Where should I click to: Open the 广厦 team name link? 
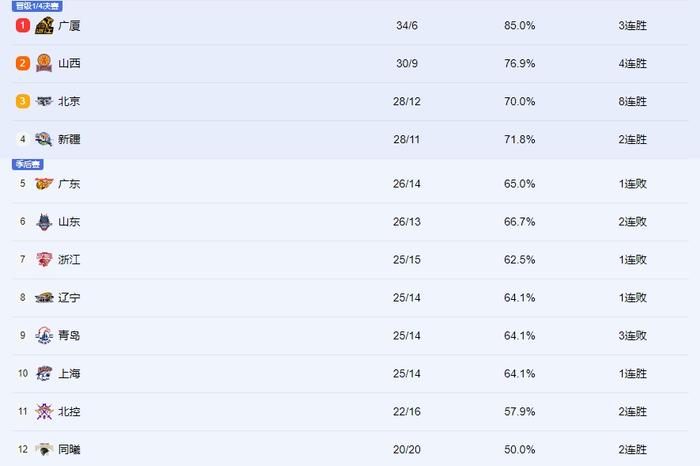(69, 25)
